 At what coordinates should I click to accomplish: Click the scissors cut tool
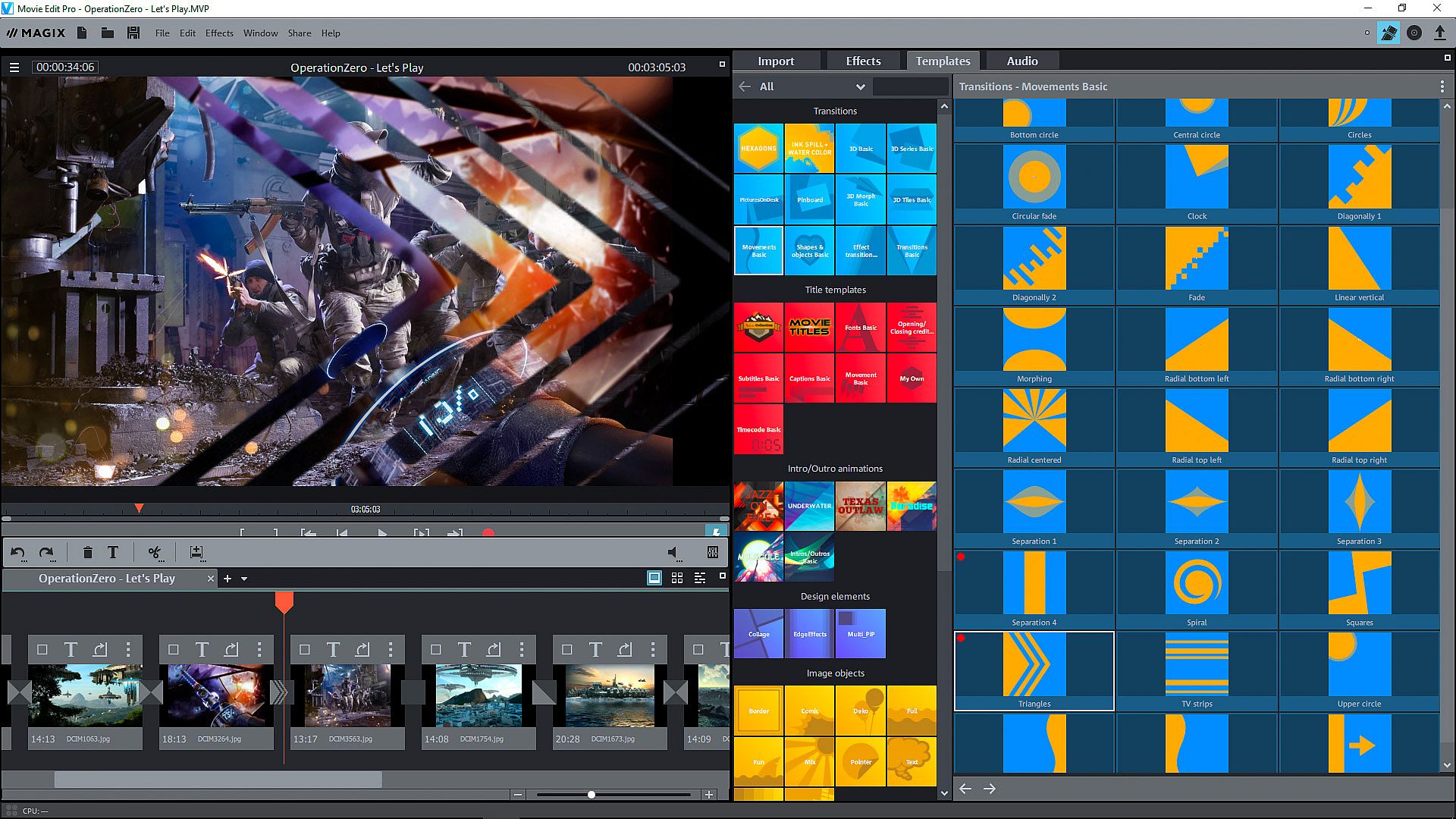[x=155, y=553]
